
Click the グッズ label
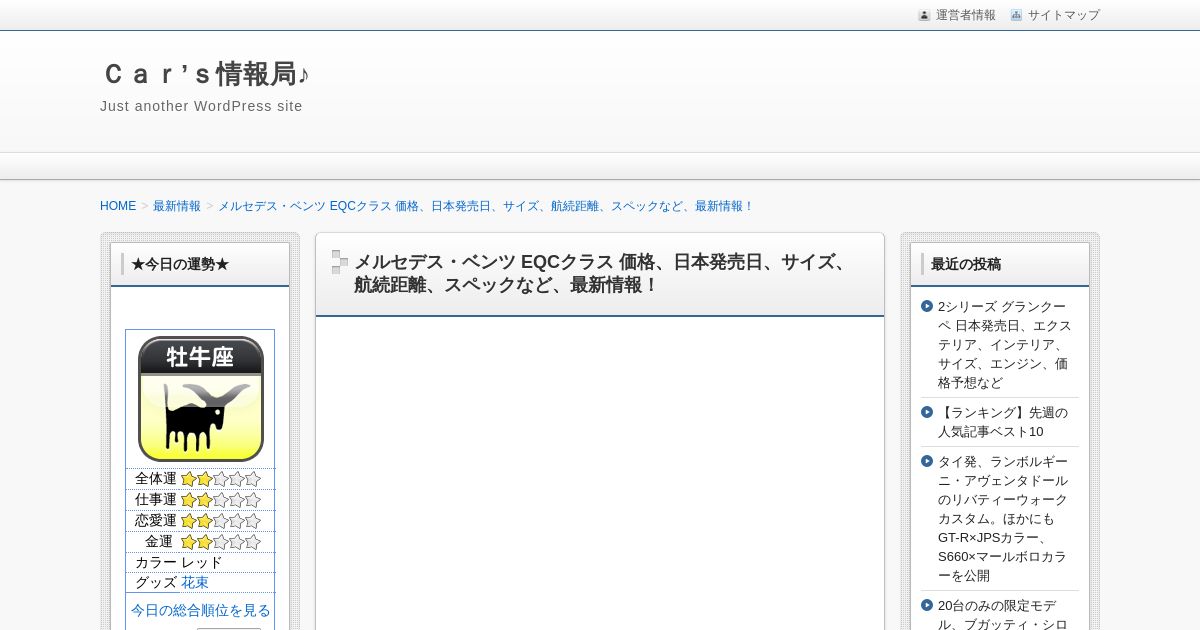pyautogui.click(x=156, y=582)
